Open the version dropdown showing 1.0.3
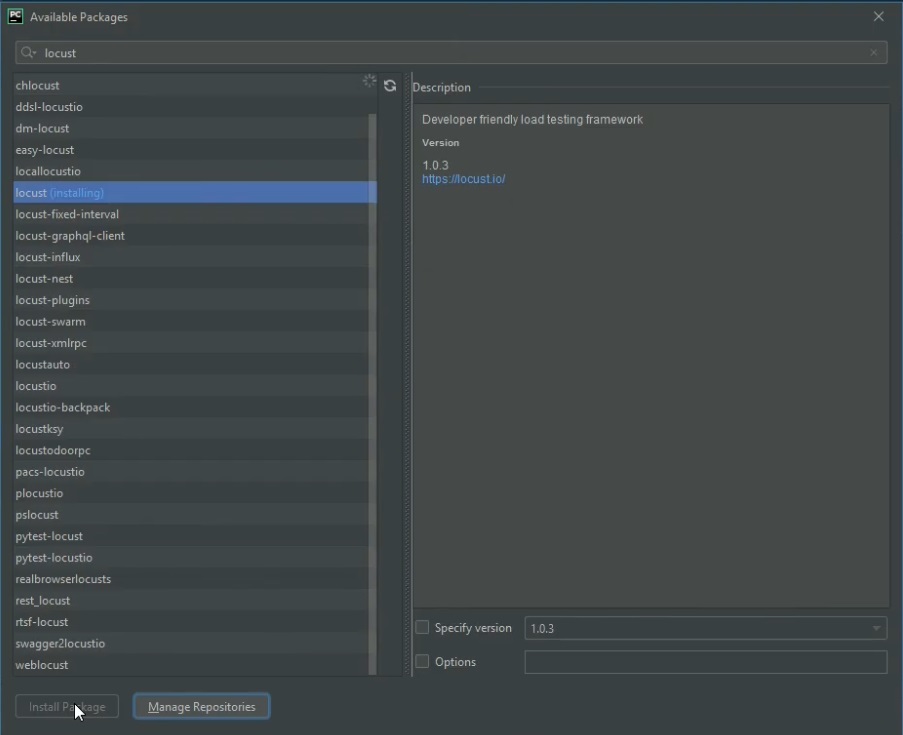This screenshot has width=903, height=735. coord(705,628)
